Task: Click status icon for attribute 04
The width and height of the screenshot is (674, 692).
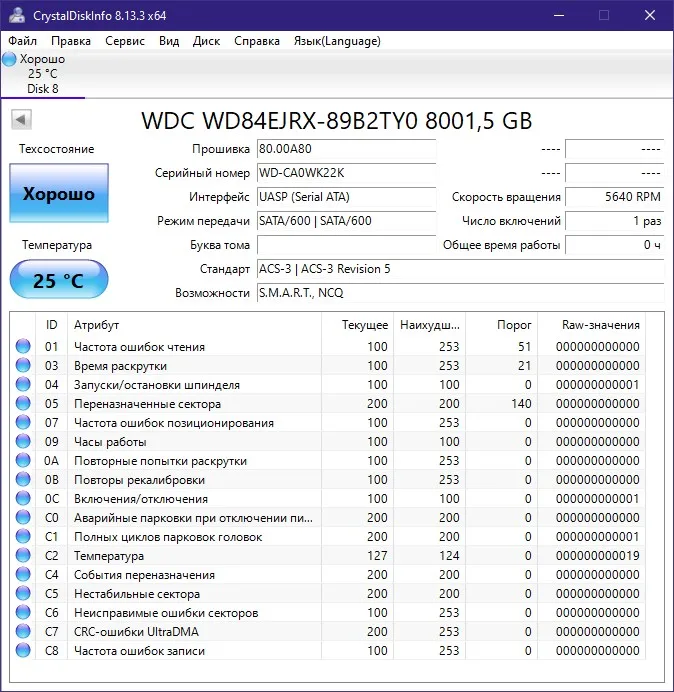Action: (x=23, y=384)
